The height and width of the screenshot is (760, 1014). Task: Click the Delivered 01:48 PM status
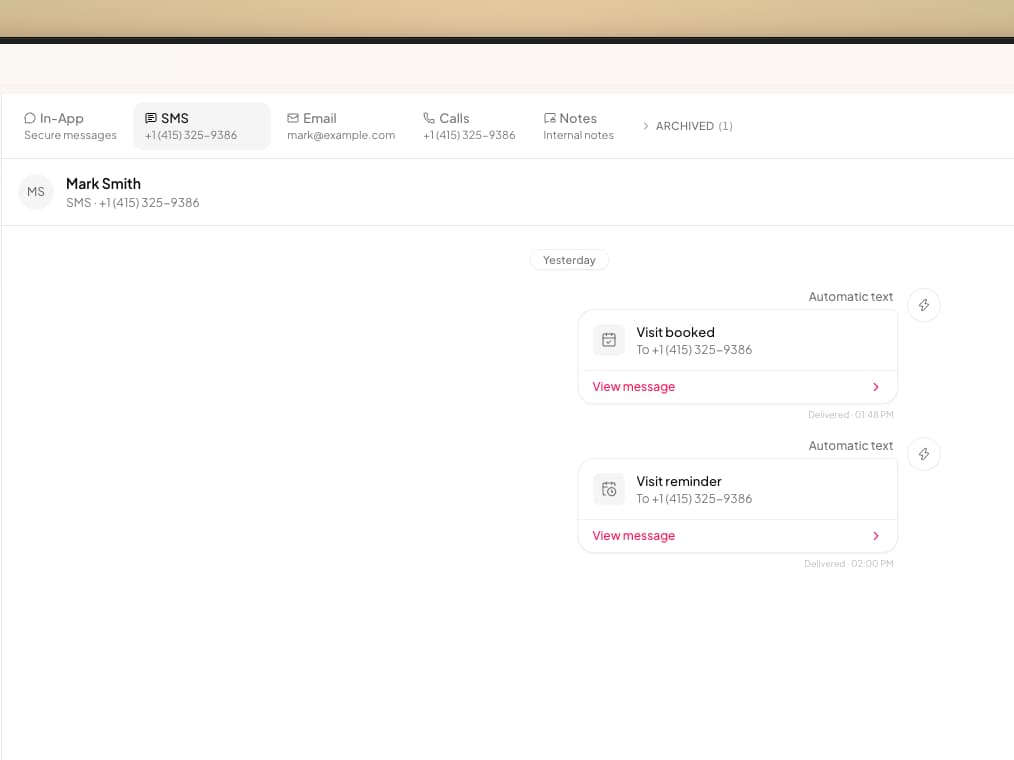850,415
